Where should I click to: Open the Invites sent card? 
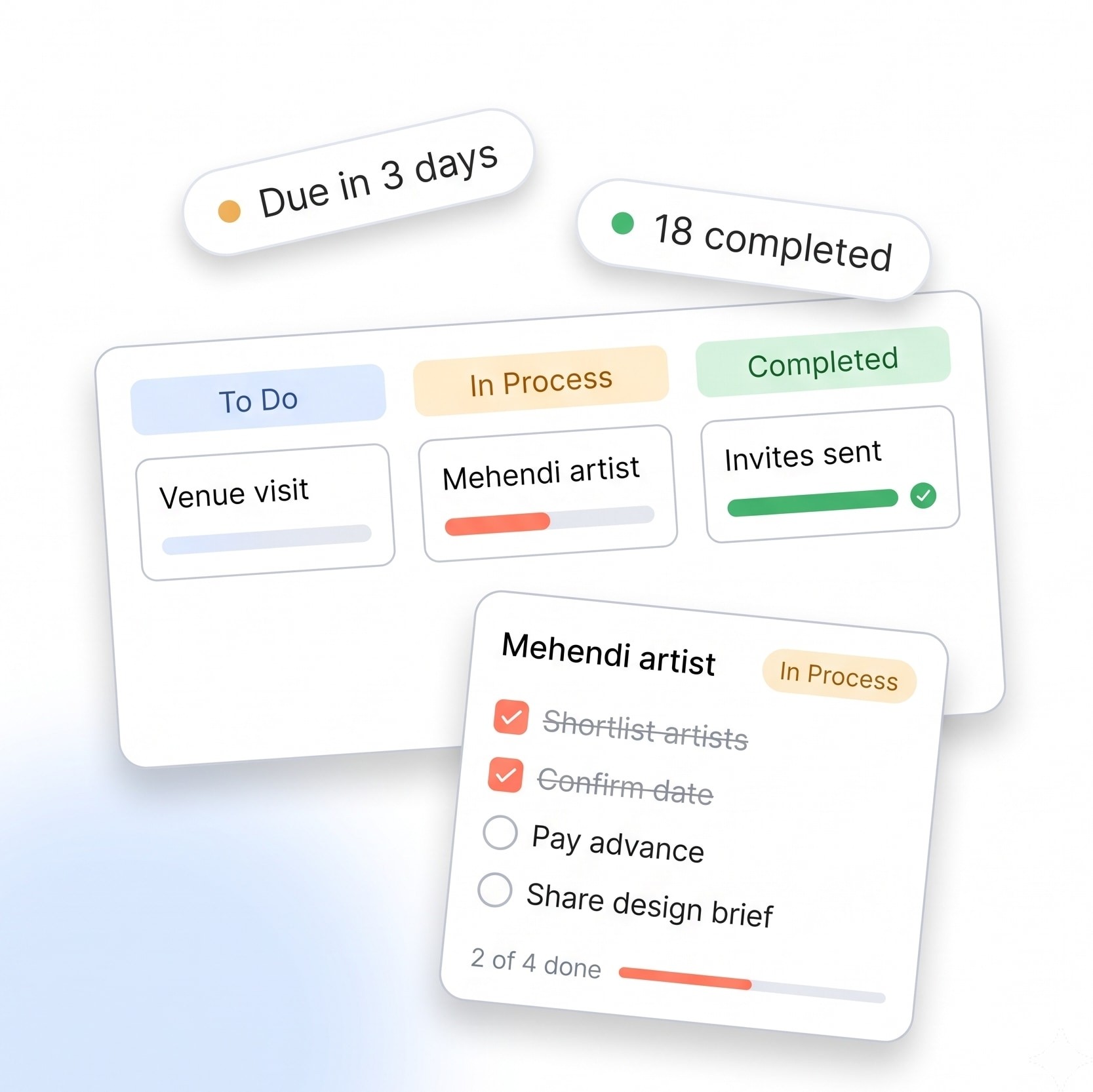(830, 475)
